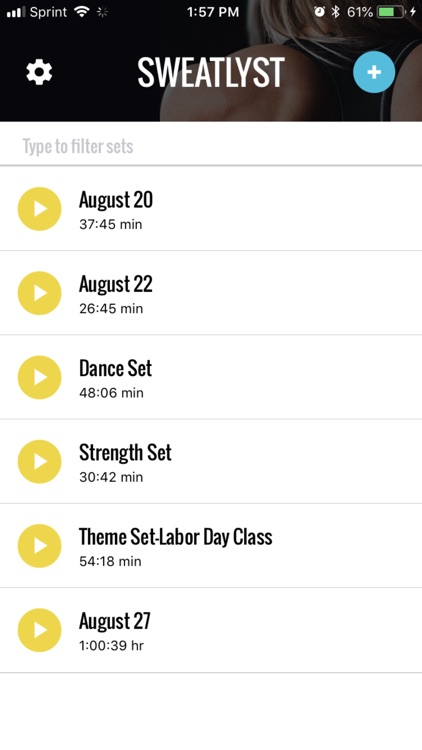
Task: Play Theme Set-Labor Day Class
Action: (x=40, y=546)
